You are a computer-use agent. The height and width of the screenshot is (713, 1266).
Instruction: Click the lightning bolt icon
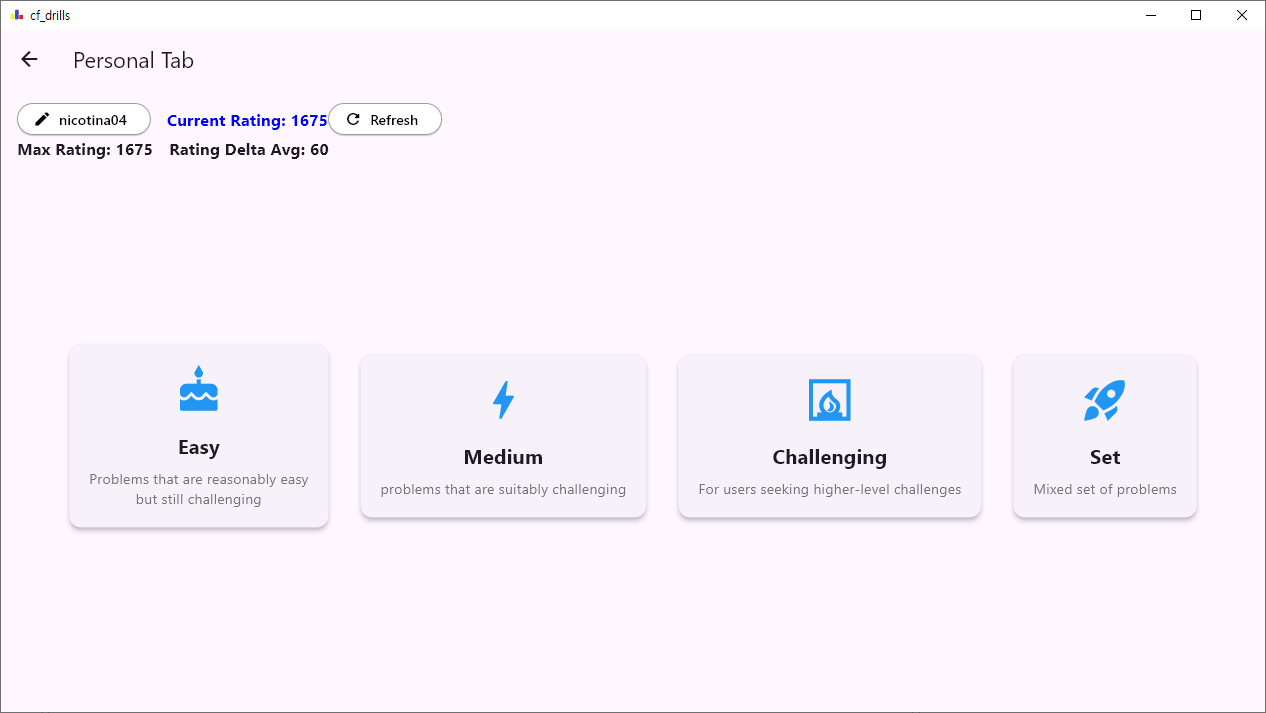(503, 400)
